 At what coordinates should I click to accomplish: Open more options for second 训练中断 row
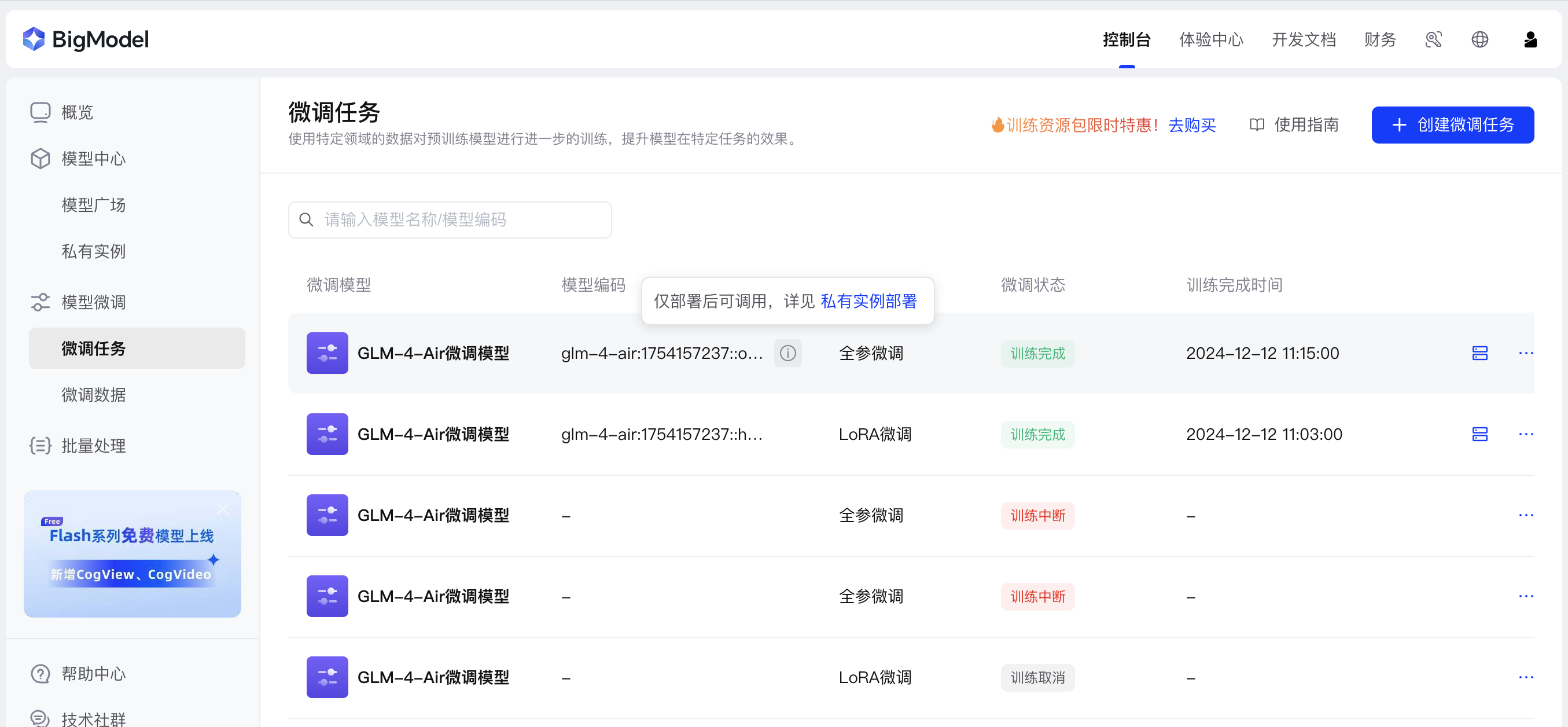click(x=1525, y=596)
